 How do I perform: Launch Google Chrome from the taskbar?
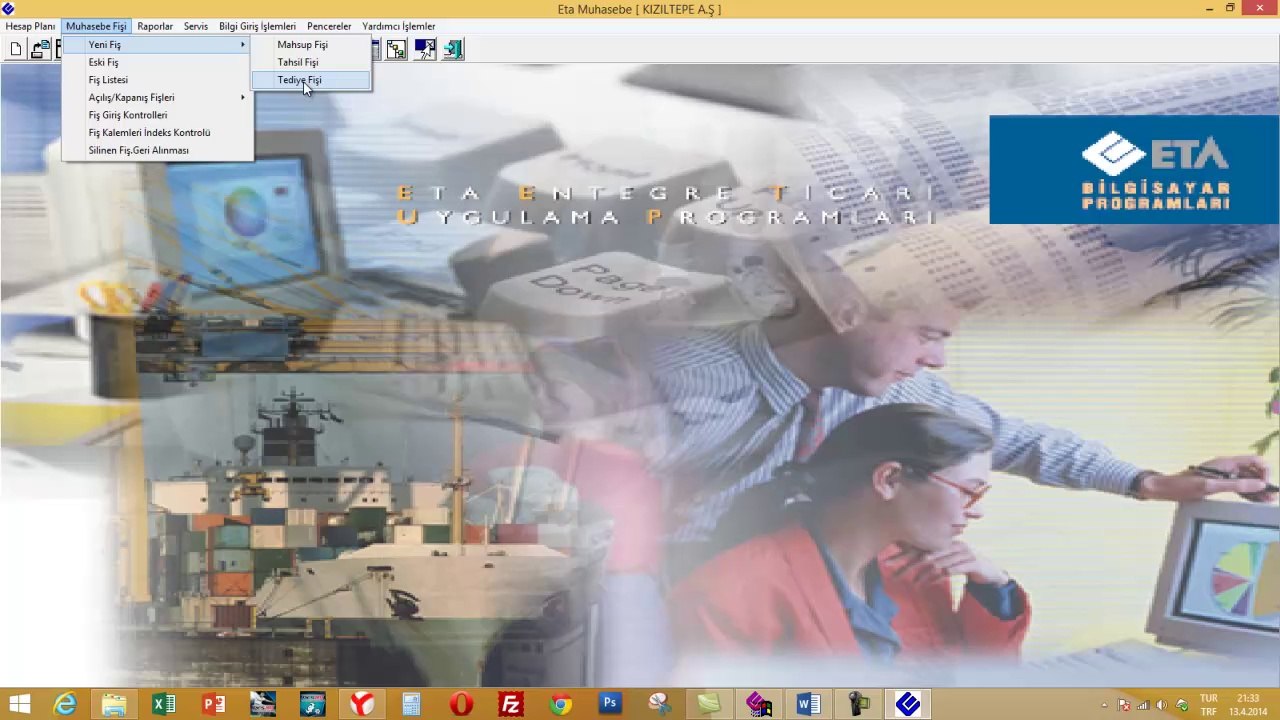click(560, 705)
